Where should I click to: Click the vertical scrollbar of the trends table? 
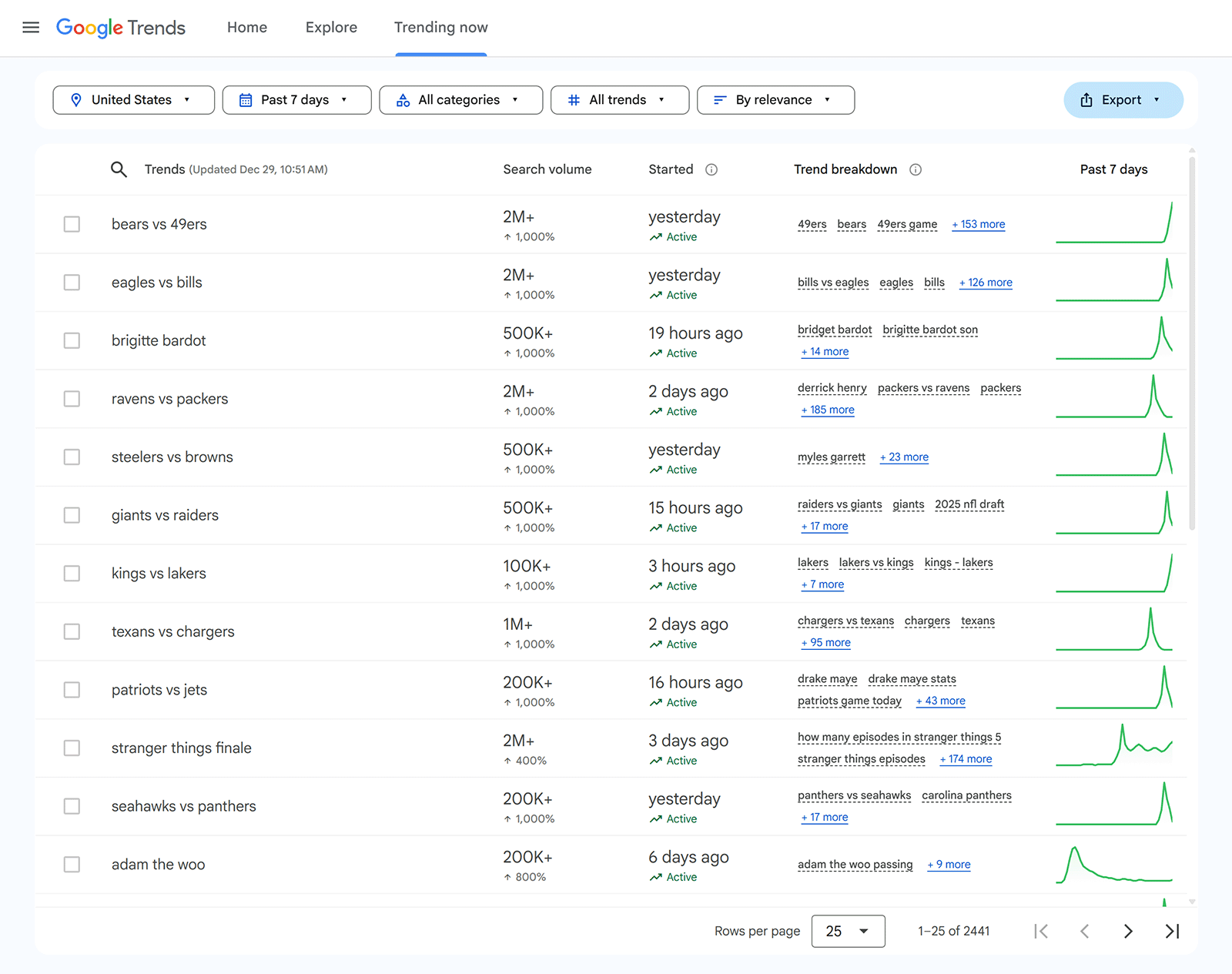click(1192, 346)
